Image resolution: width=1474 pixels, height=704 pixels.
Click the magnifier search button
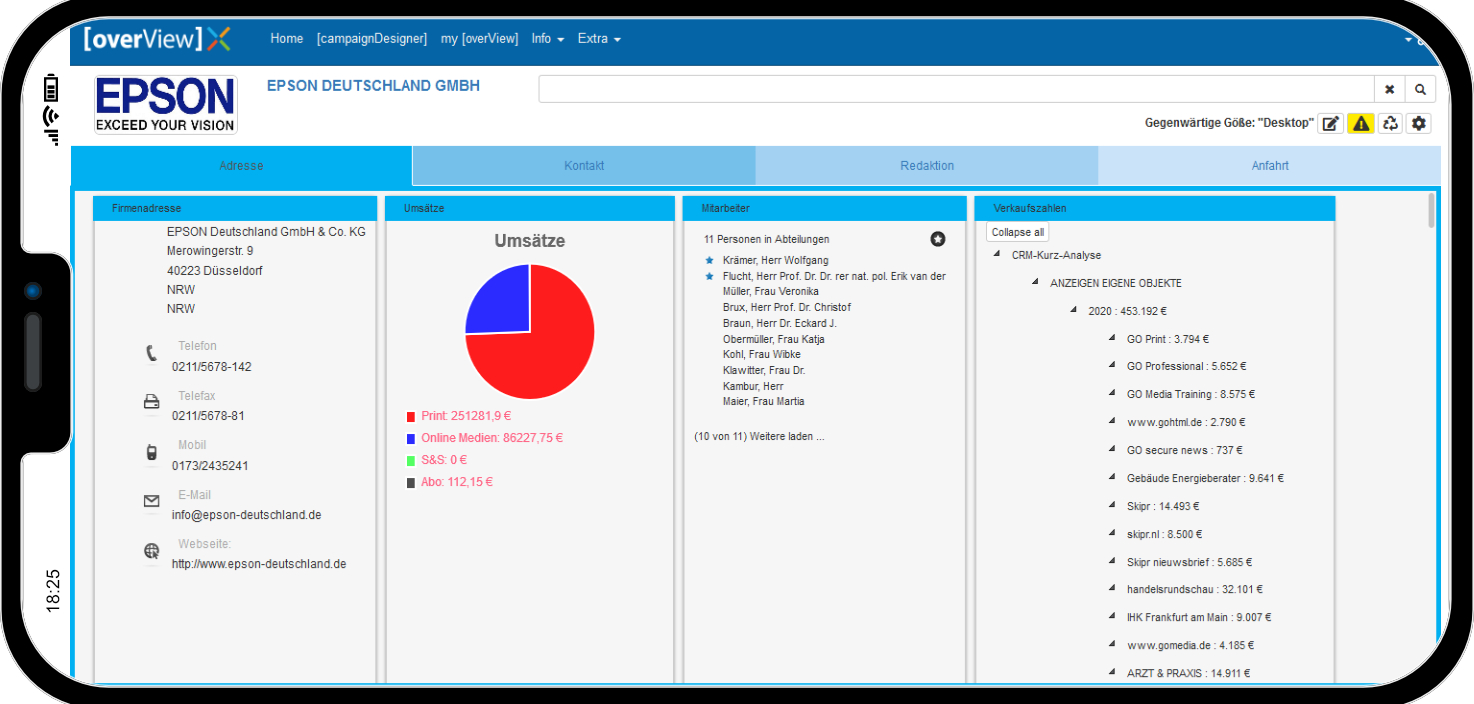[x=1420, y=89]
